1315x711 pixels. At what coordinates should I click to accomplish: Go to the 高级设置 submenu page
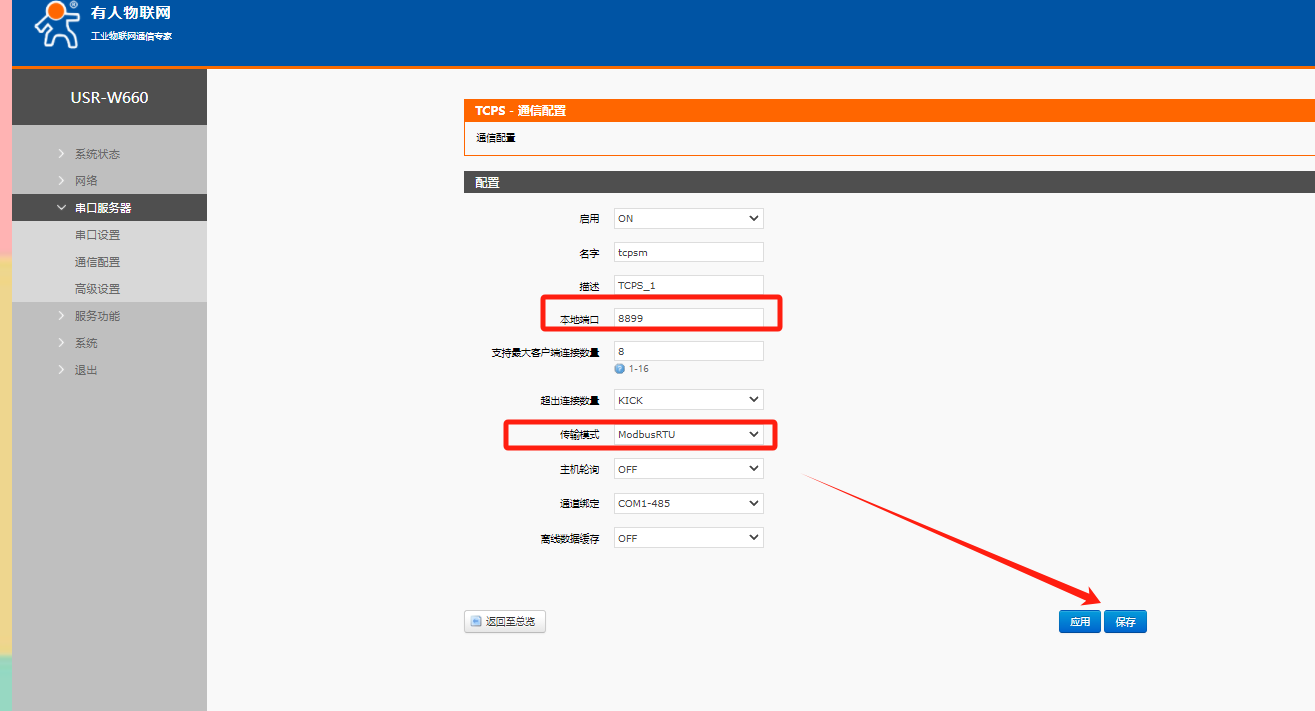[97, 289]
